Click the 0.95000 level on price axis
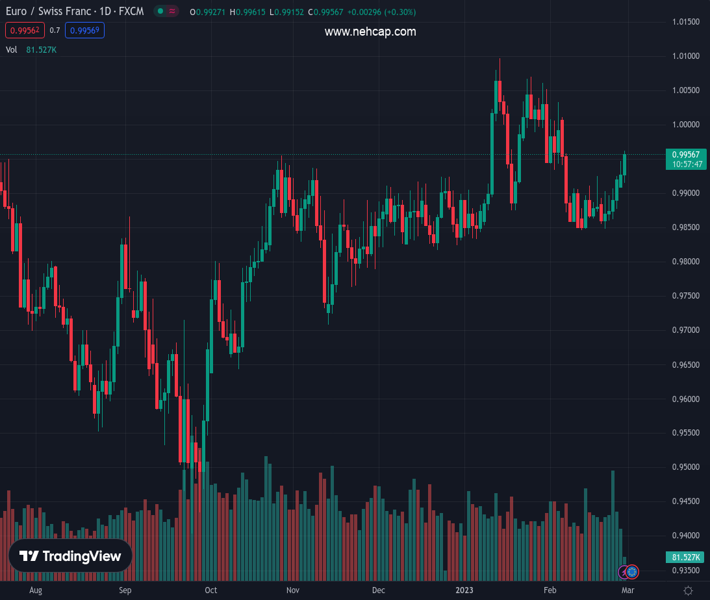This screenshot has height=600, width=710. pyautogui.click(x=685, y=467)
